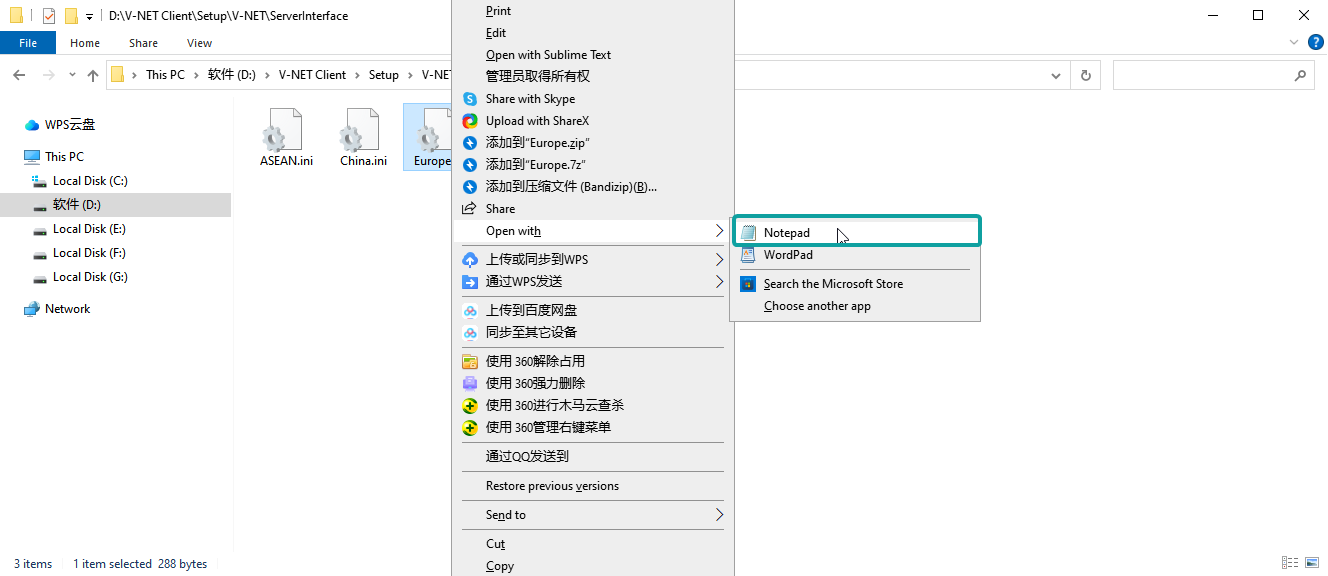1328x576 pixels.
Task: Click the 360 icon beside 使用 360解除占用
Action: 469,362
